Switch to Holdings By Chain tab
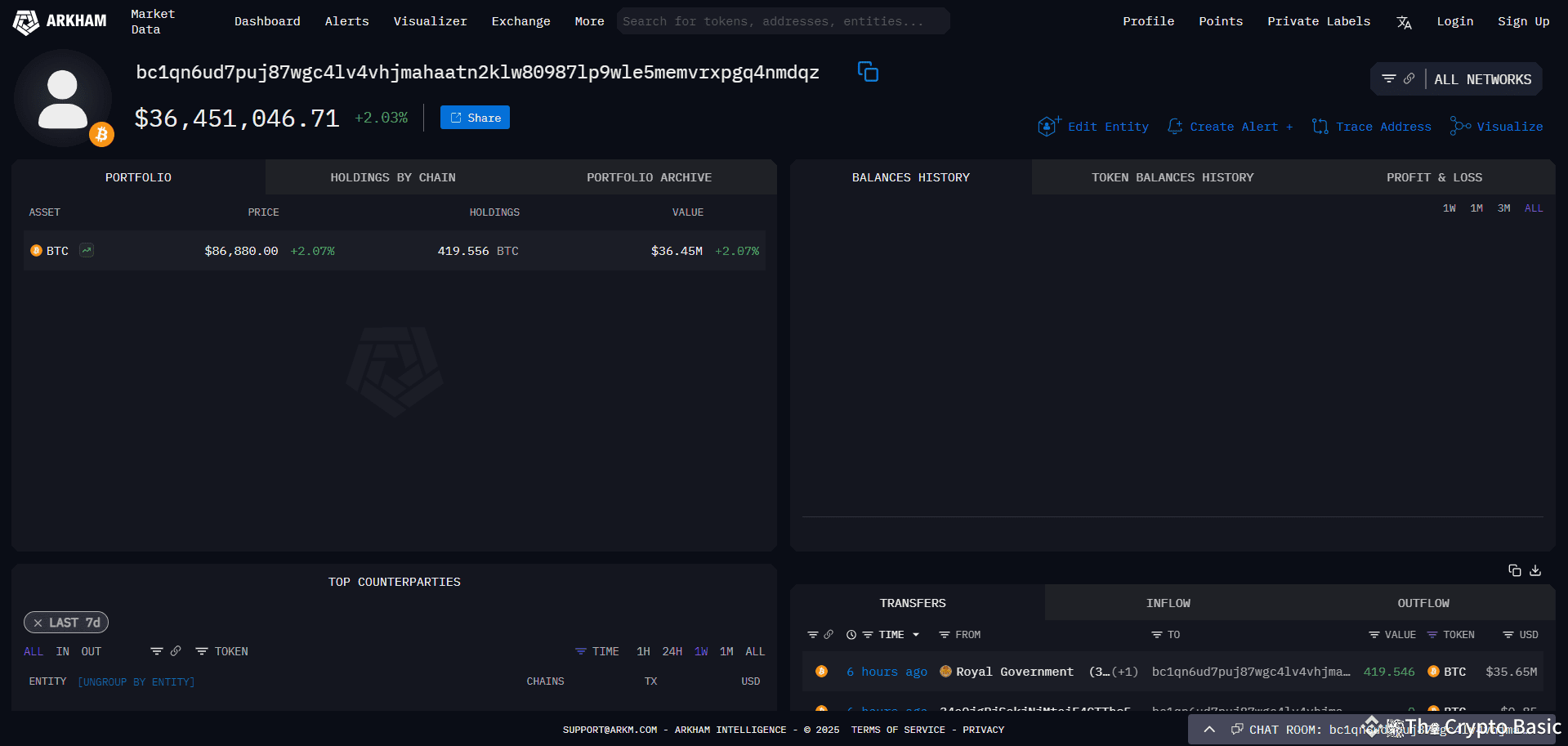This screenshot has height=746, width=1568. [x=393, y=177]
